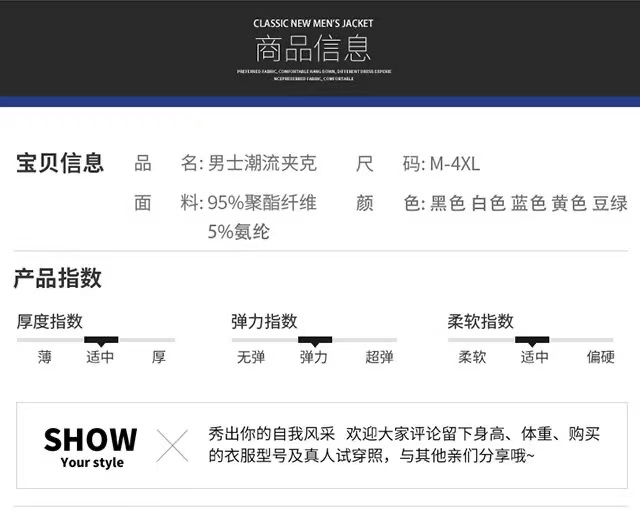The image size is (640, 519).
Task: Click the 厚 label under thickness index
Action: coord(158,357)
